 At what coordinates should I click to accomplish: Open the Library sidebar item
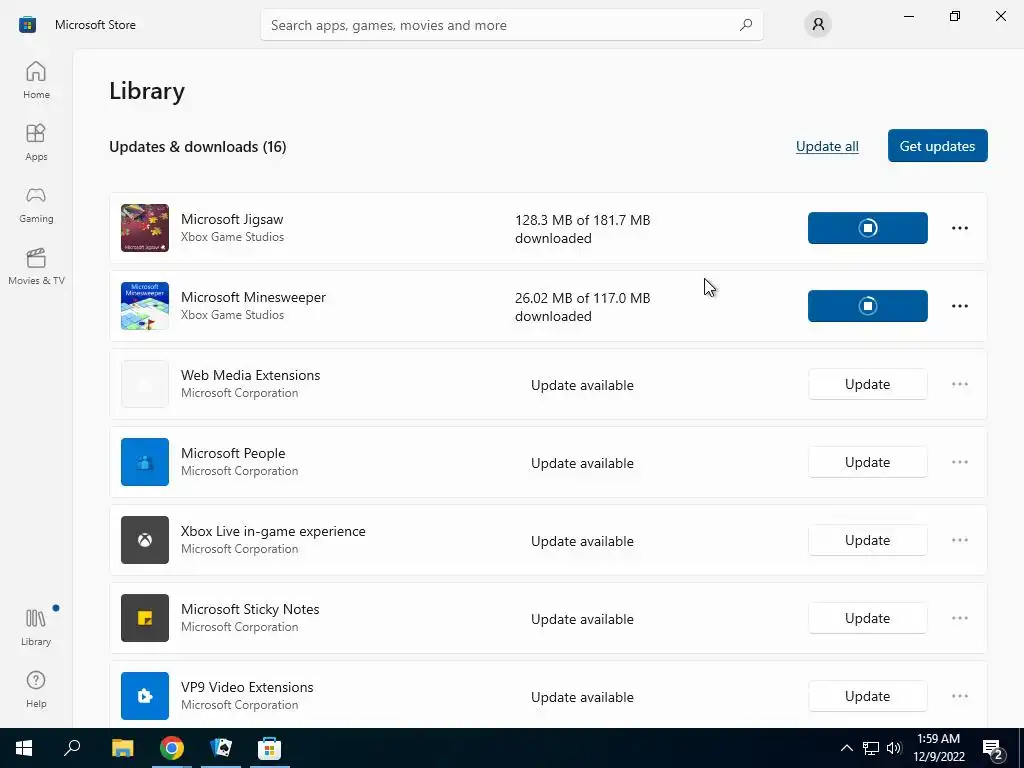36,627
